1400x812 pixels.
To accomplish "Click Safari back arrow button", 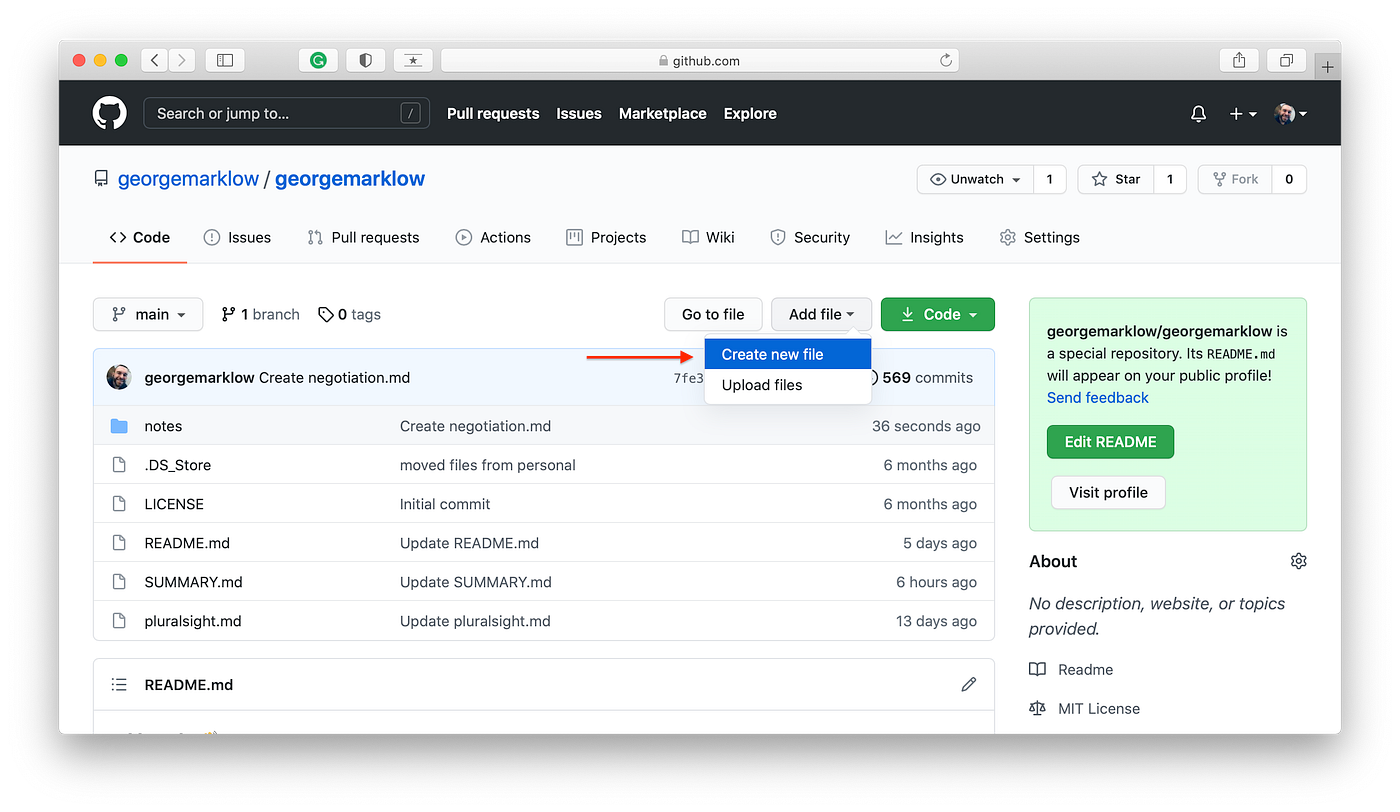I will (154, 60).
